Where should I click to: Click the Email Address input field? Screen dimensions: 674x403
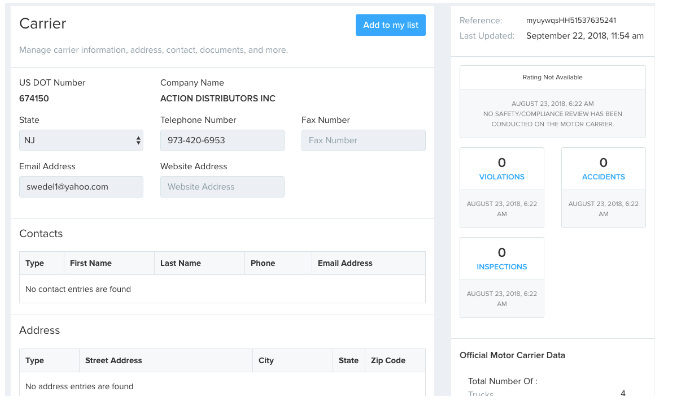point(81,187)
